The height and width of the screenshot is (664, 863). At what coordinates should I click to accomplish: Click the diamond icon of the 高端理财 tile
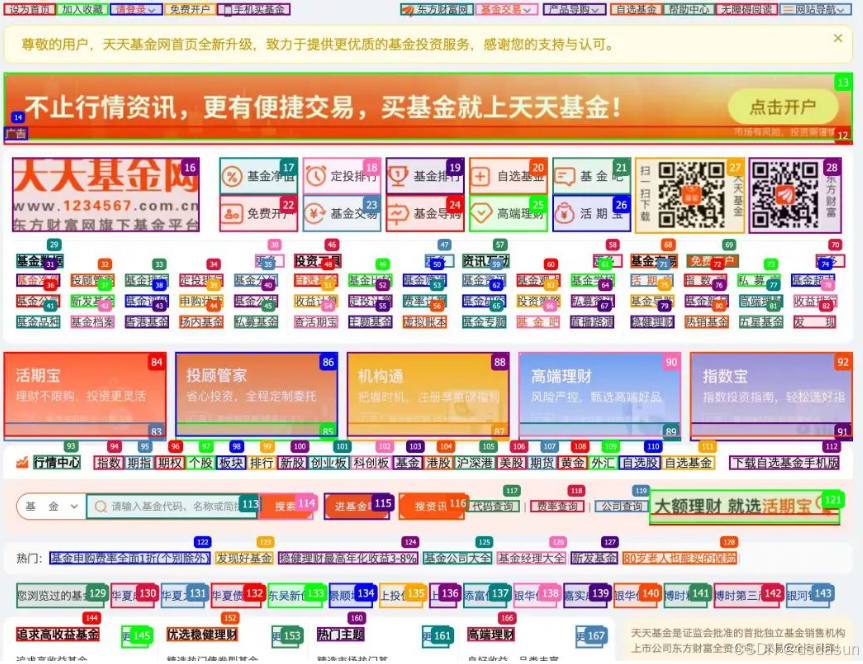click(x=480, y=214)
